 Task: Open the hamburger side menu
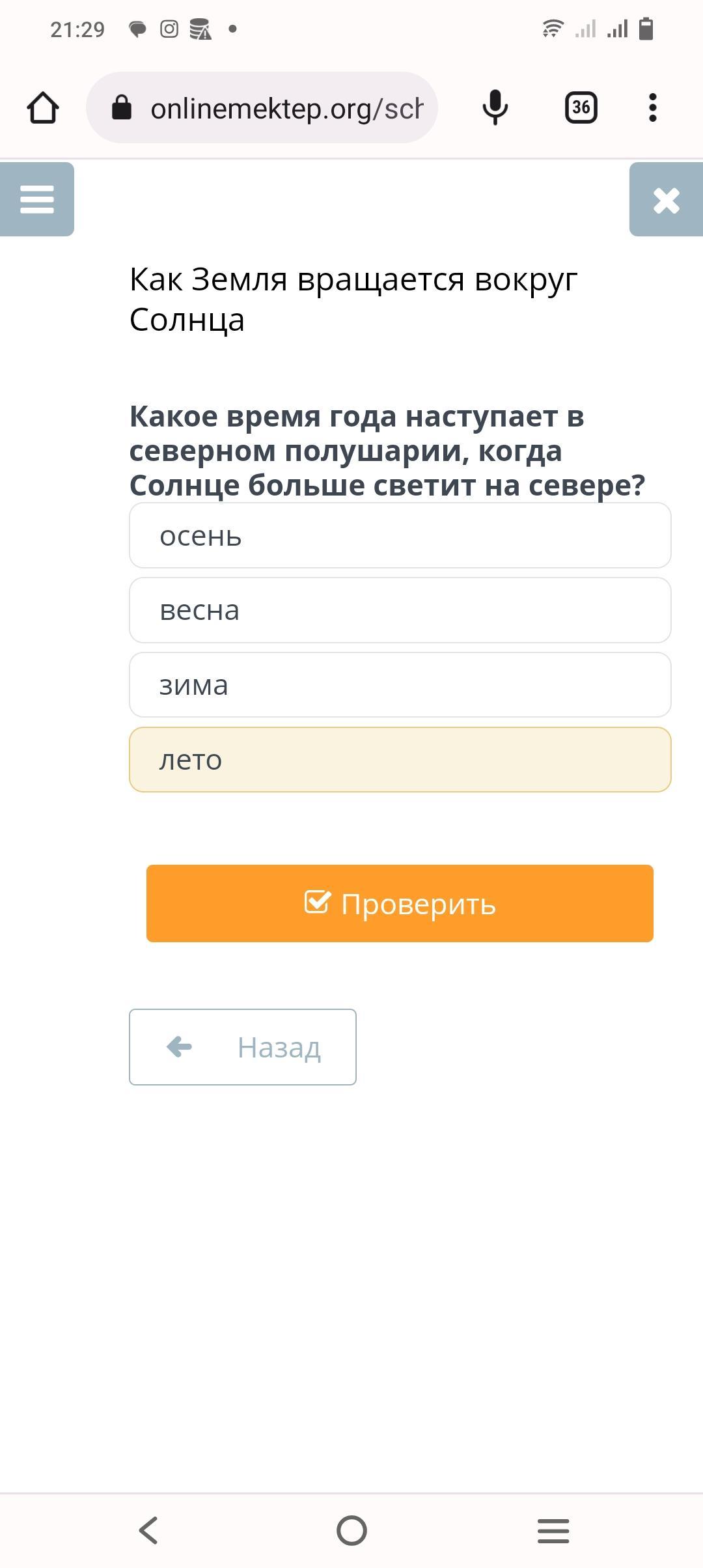coord(37,199)
